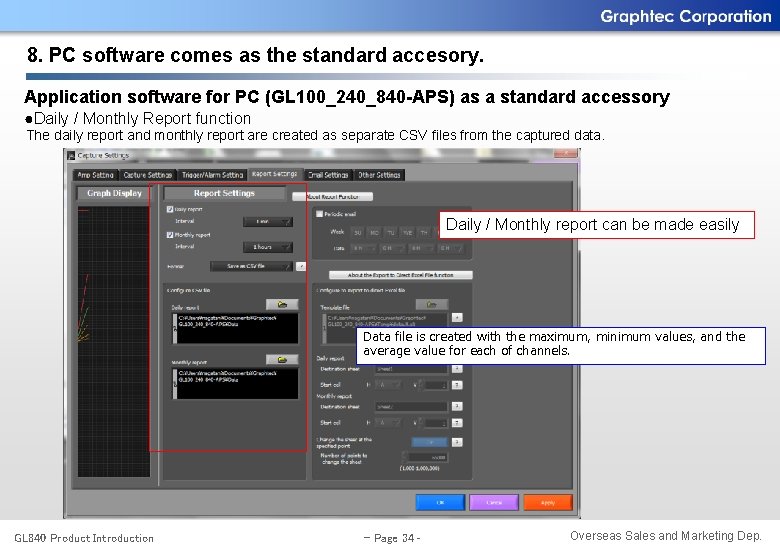The height and width of the screenshot is (551, 780).
Task: Switch Change the sheet at specified point toggle
Action: 429,442
